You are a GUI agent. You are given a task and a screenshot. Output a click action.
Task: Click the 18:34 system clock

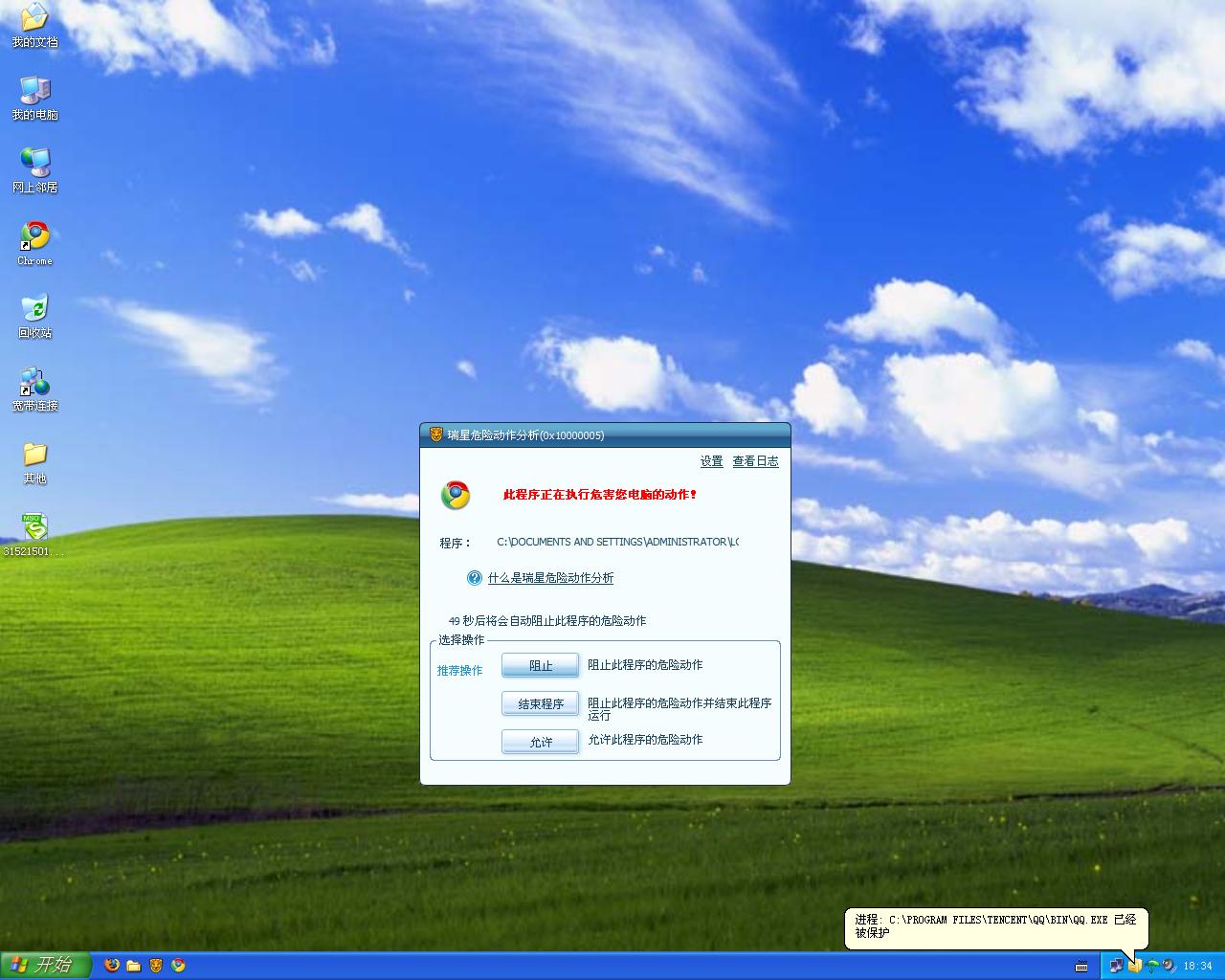coord(1197,966)
